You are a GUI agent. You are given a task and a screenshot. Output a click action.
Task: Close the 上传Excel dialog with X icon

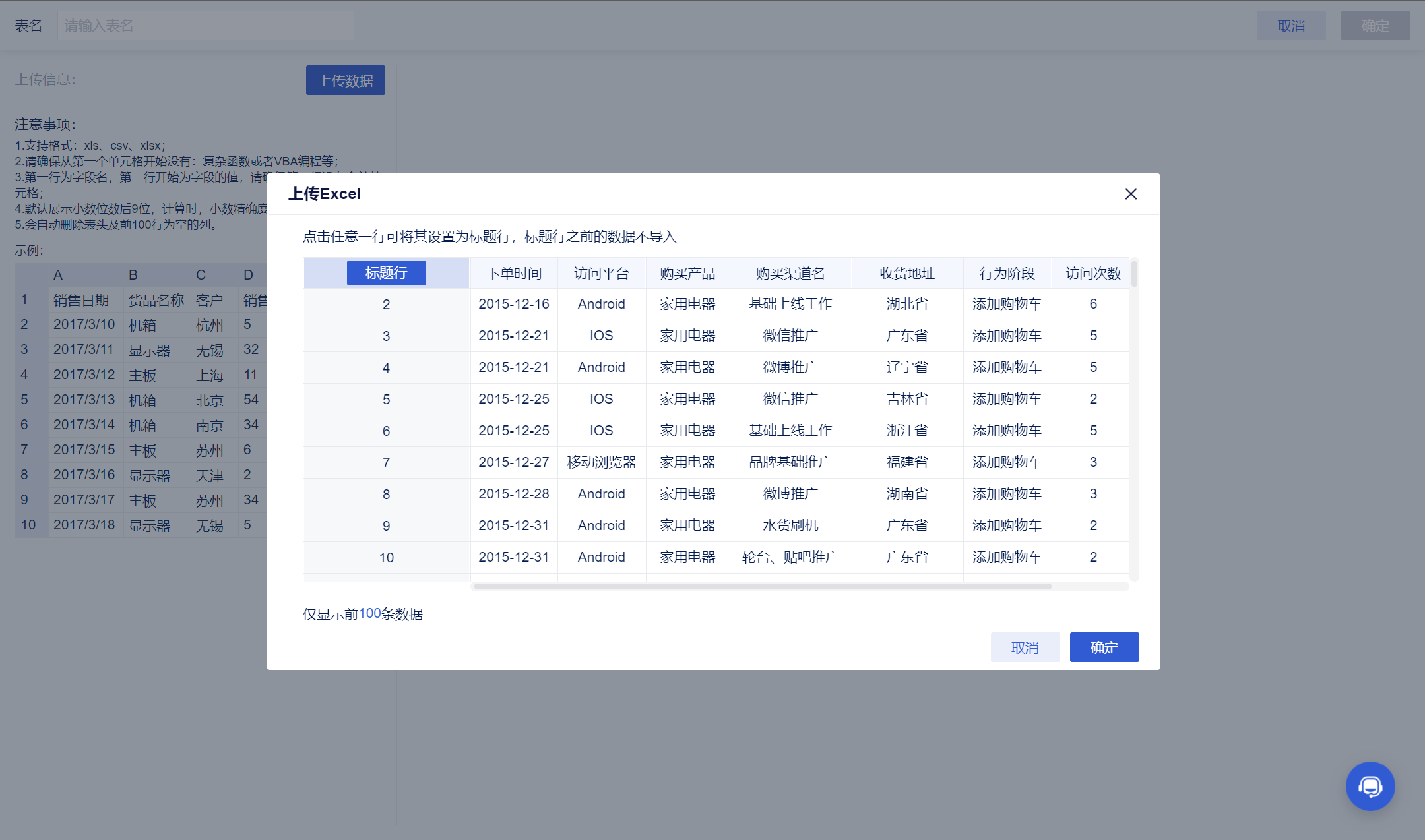click(x=1131, y=194)
